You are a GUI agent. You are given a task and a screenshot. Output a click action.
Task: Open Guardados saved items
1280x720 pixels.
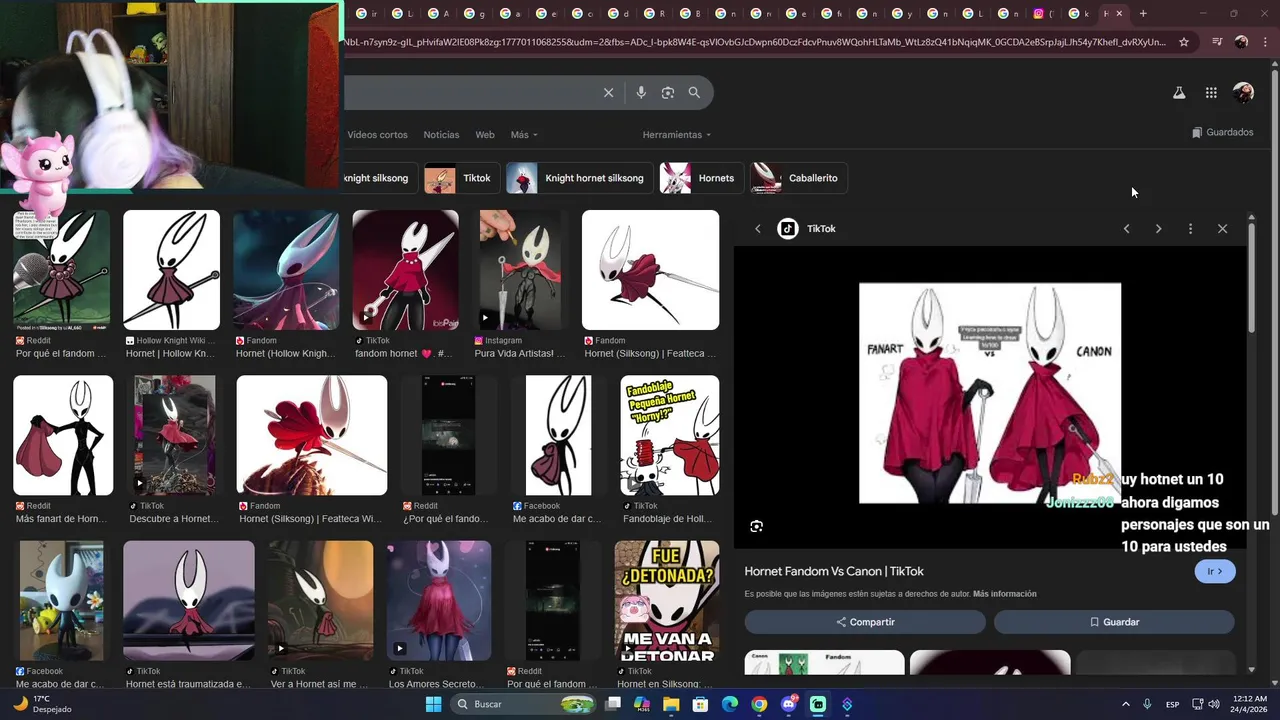[x=1222, y=132]
